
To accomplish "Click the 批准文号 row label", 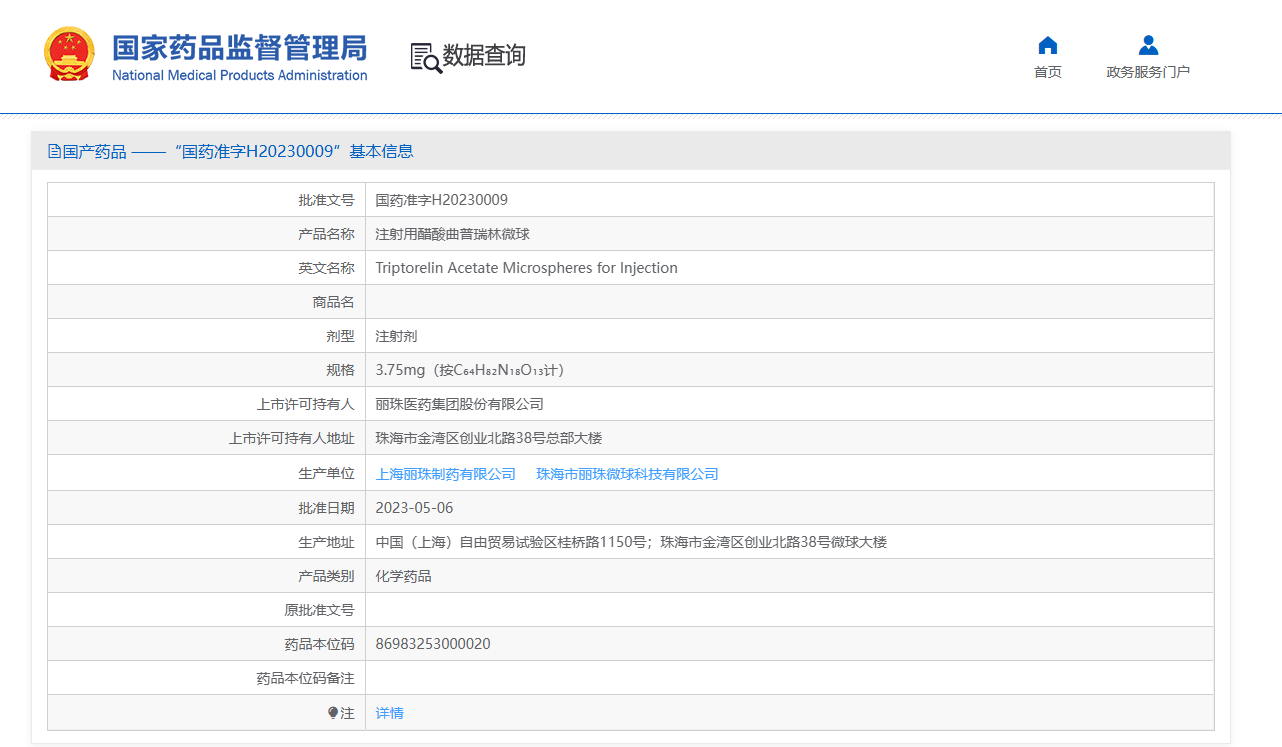I will pos(326,200).
